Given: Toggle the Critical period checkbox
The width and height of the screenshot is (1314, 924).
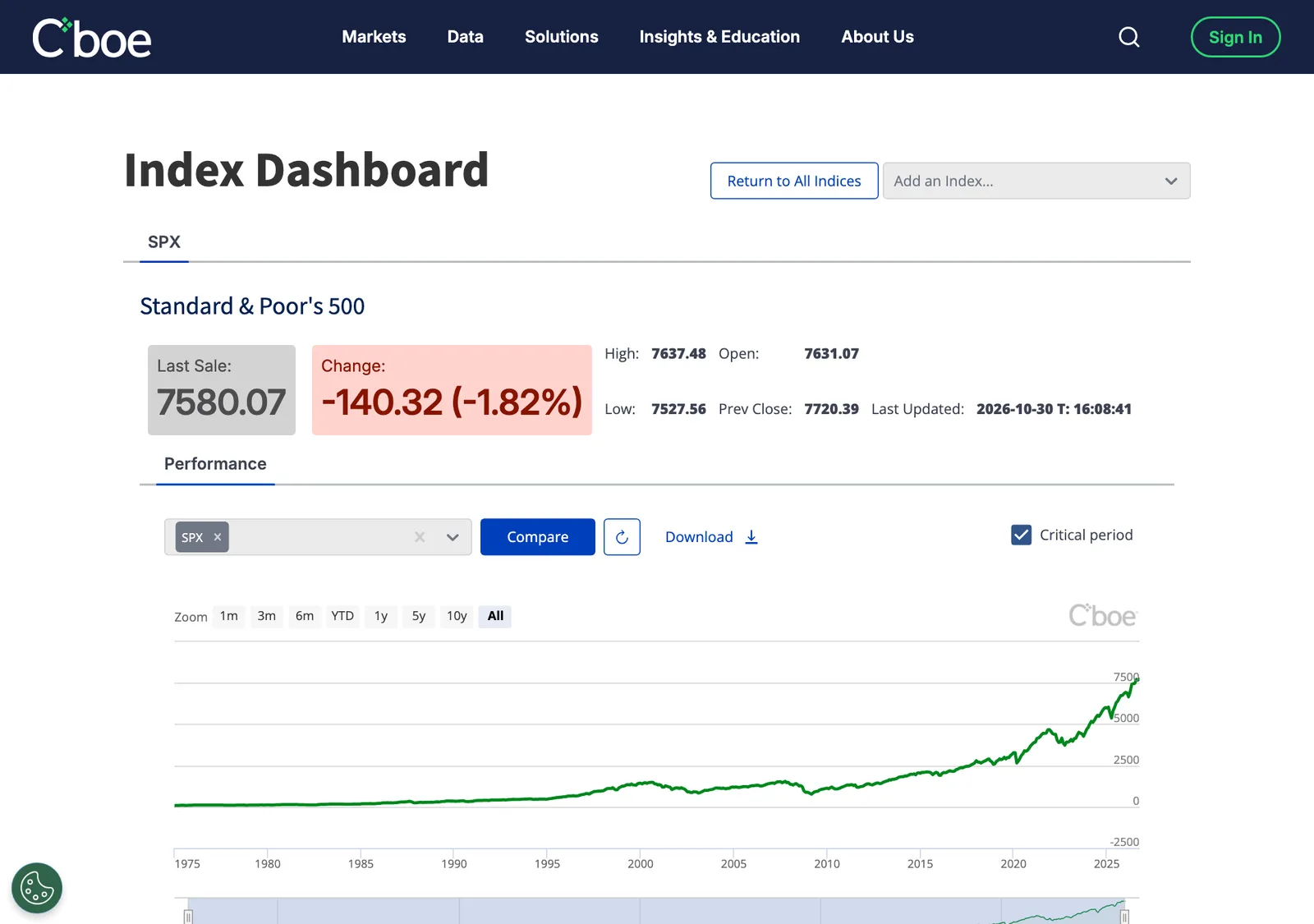Looking at the screenshot, I should pos(1021,536).
